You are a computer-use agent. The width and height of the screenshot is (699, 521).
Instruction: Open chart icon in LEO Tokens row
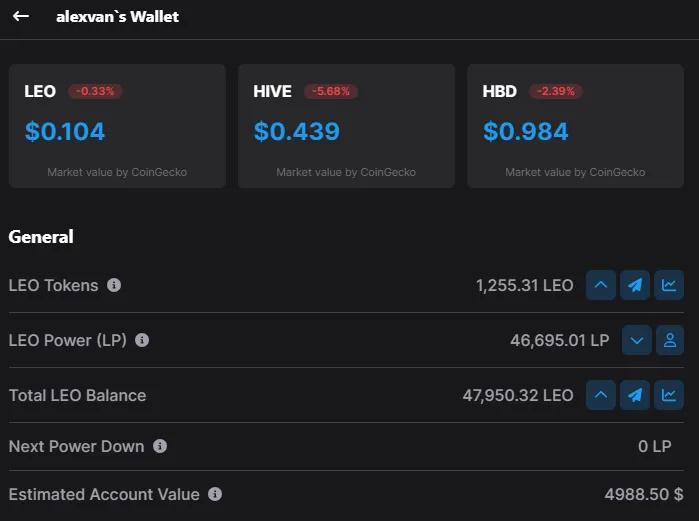(x=669, y=285)
